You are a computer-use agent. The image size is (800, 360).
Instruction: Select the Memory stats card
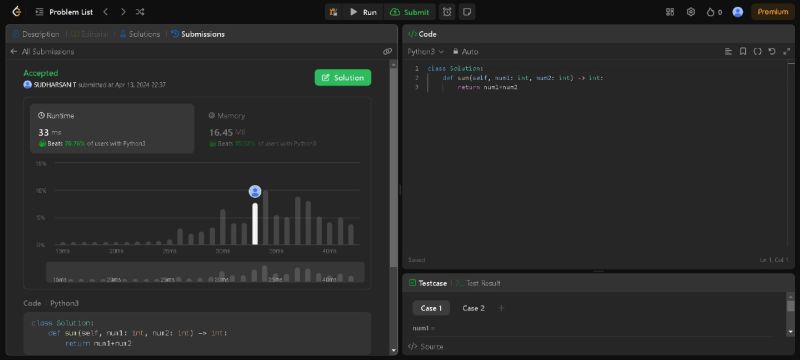tap(283, 128)
